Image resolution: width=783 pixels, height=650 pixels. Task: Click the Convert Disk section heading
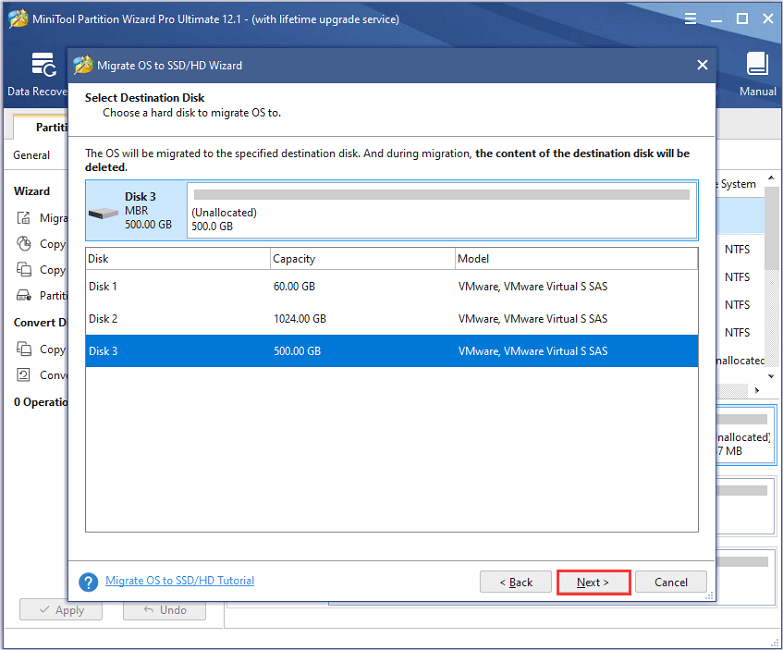40,323
